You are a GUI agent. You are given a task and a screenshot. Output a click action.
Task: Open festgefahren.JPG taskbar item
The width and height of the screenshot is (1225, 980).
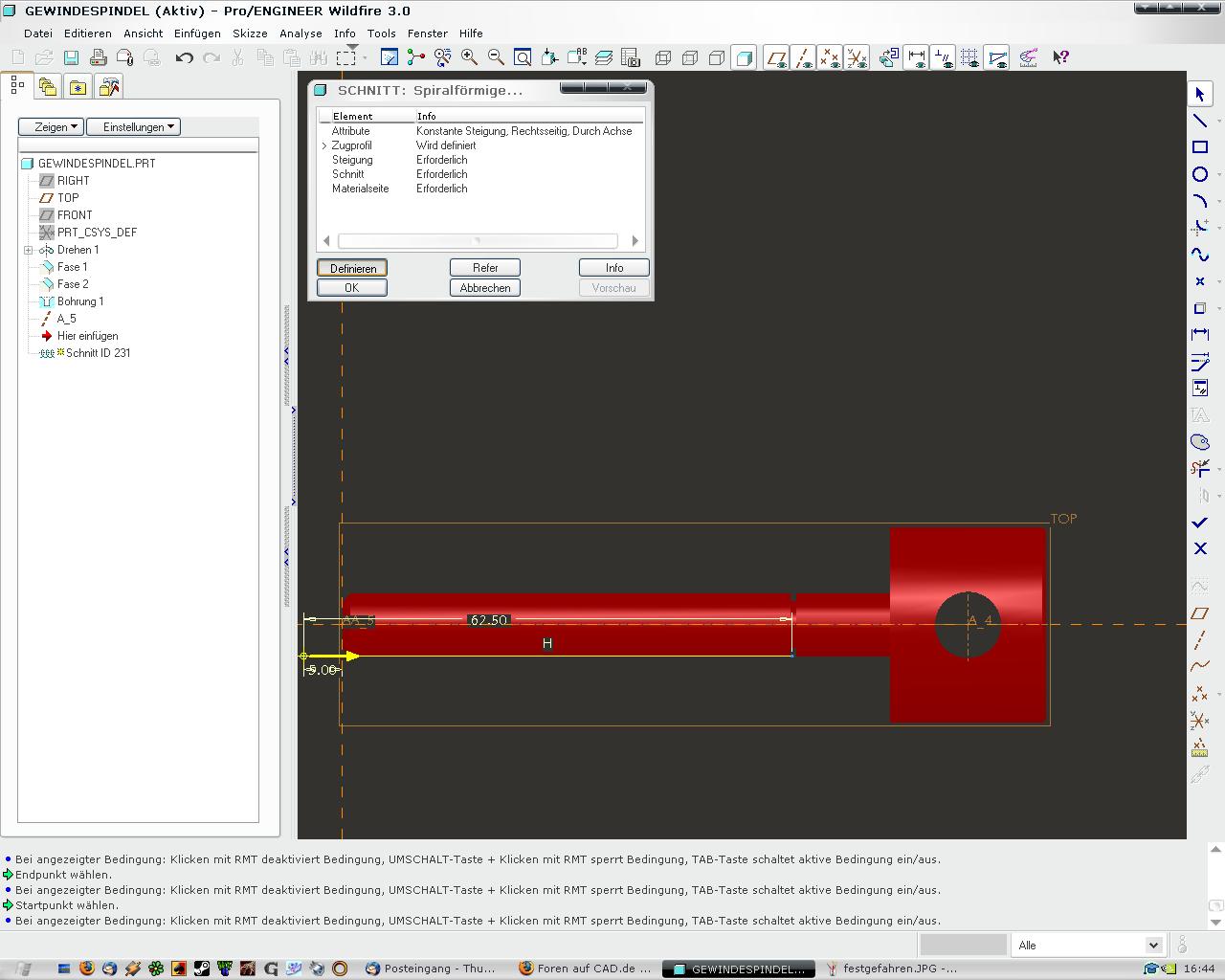(x=892, y=969)
